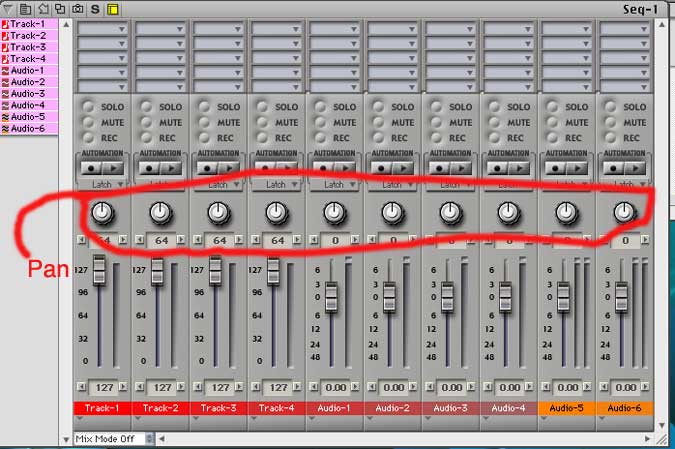This screenshot has width=675, height=449.
Task: Enable REC on the Audio-1 channel
Action: point(322,137)
